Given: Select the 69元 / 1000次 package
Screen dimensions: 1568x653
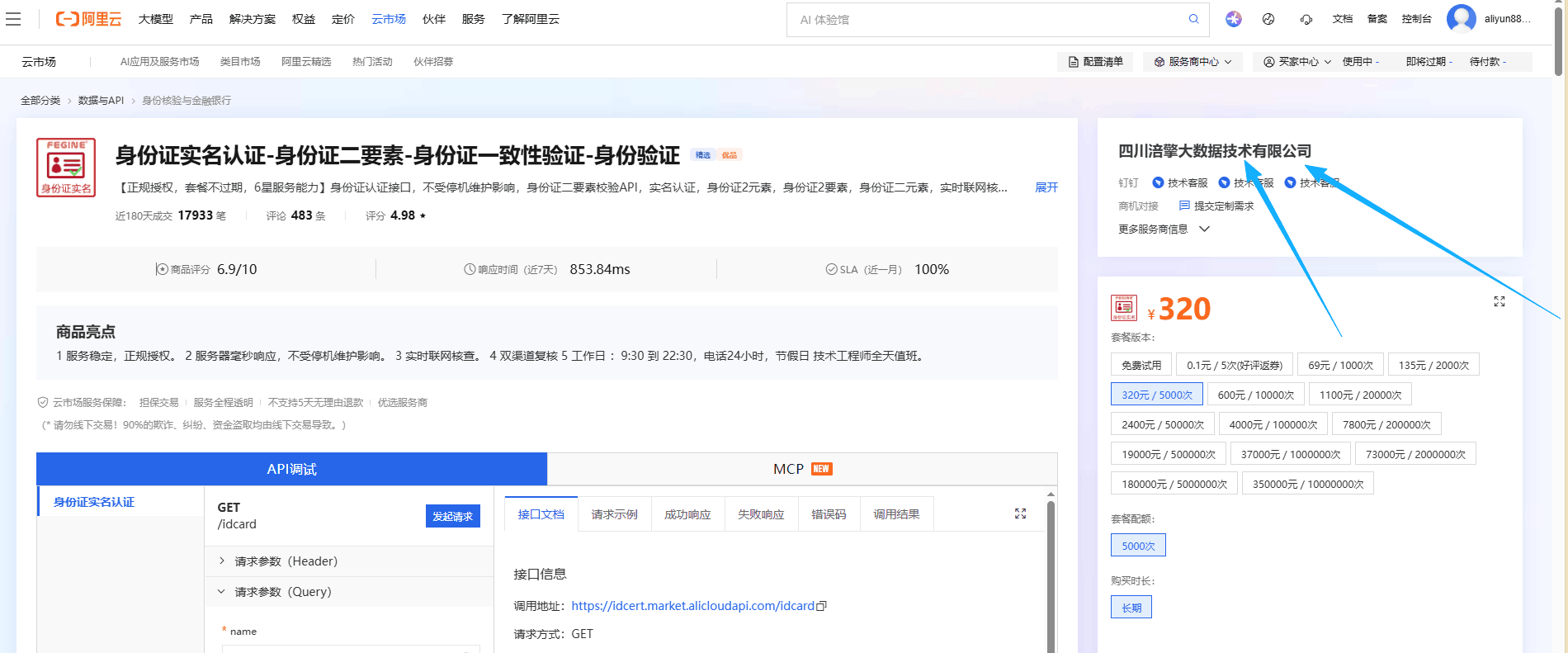Looking at the screenshot, I should tap(1340, 365).
